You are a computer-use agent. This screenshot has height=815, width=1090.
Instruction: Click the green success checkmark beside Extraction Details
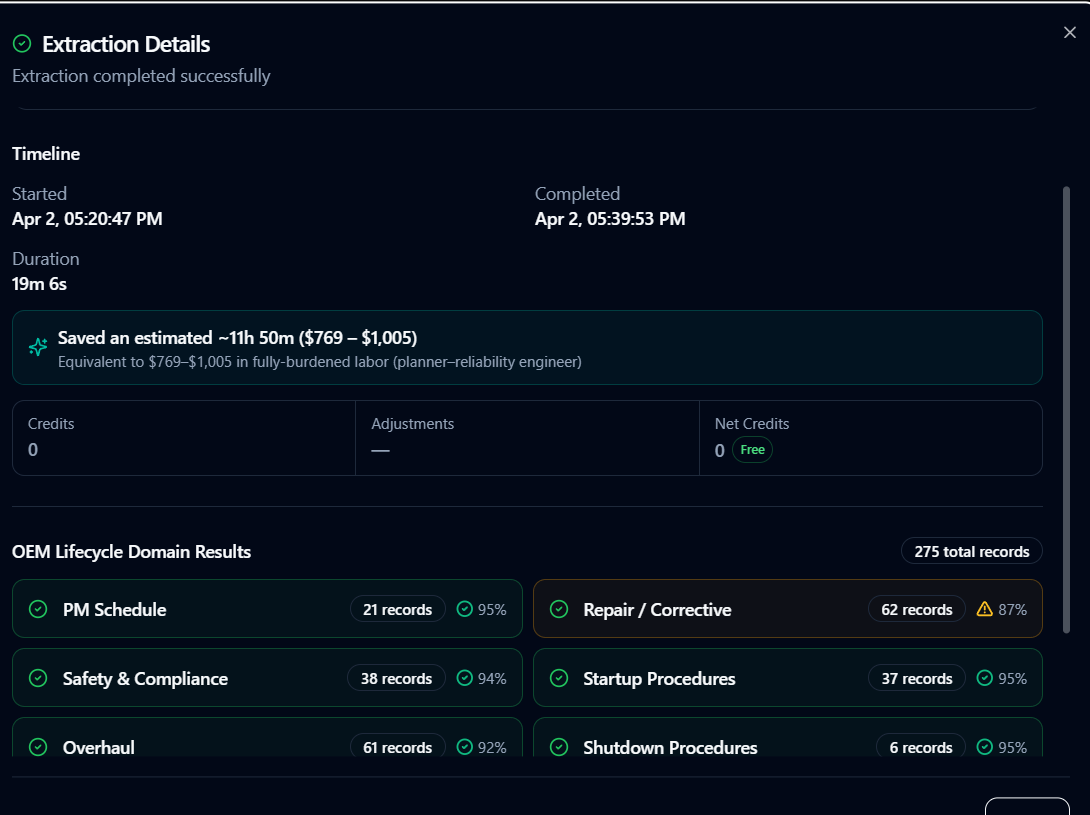pos(22,44)
